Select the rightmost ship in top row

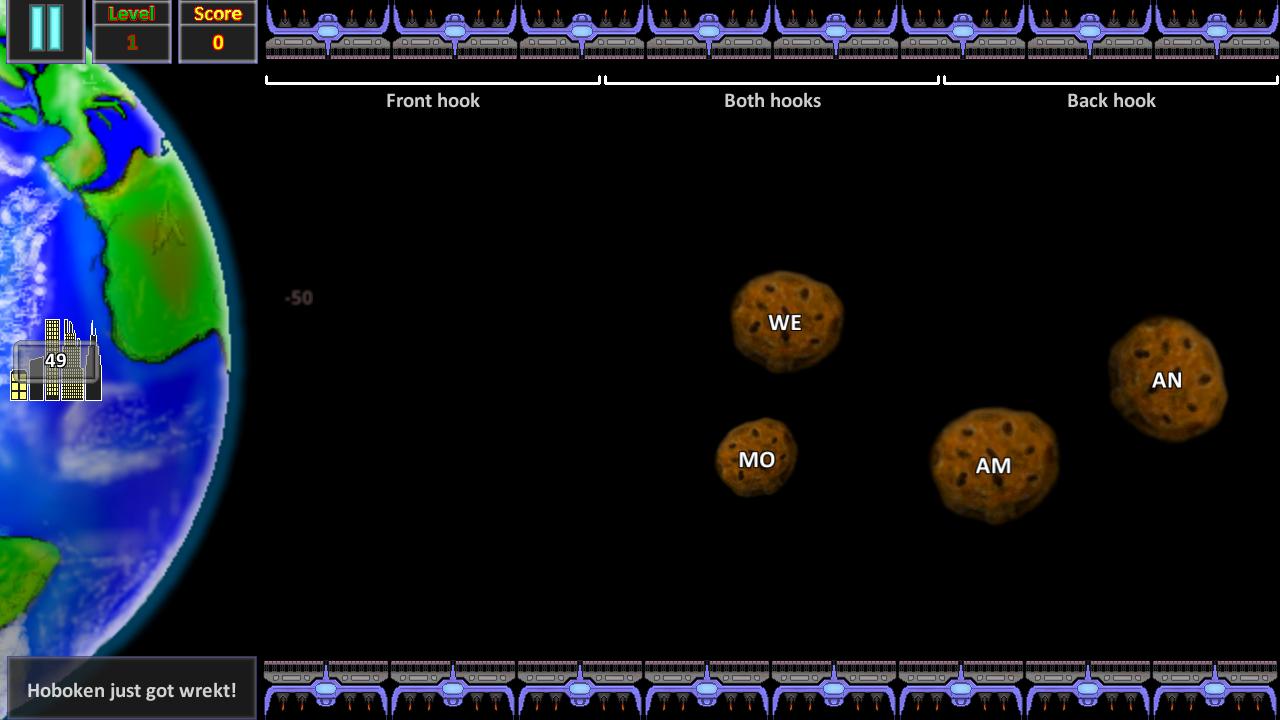click(1216, 32)
